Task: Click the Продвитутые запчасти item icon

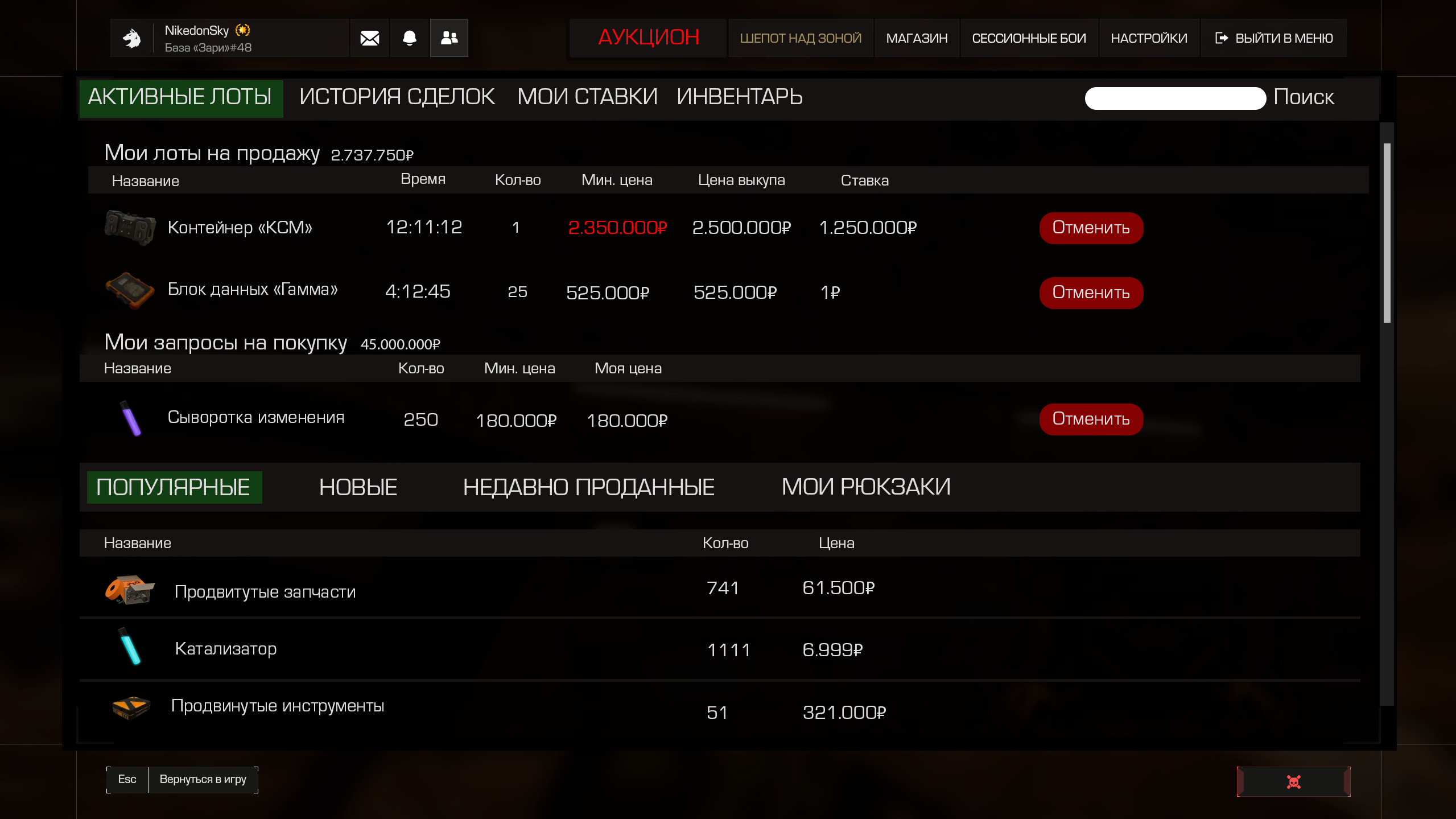Action: [x=130, y=590]
